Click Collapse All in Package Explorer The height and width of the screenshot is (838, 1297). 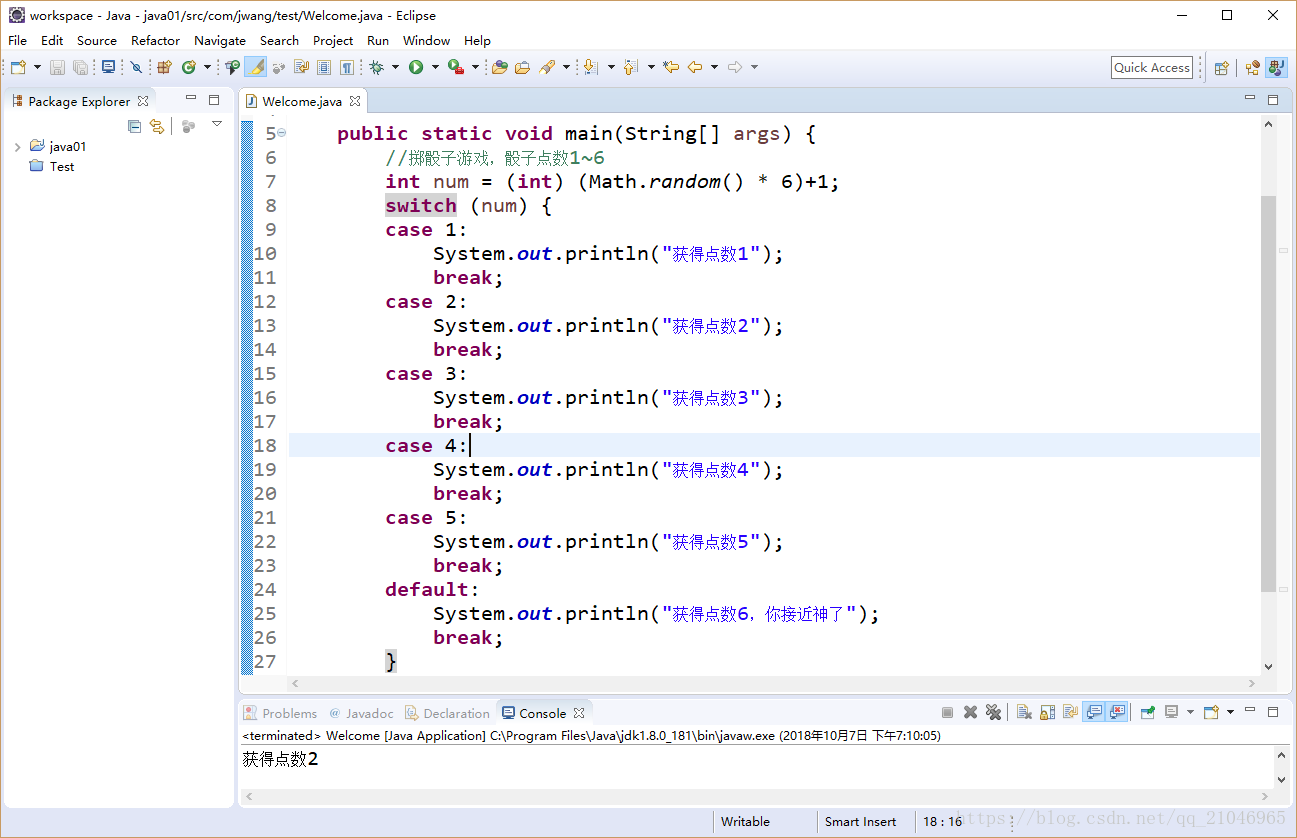[x=135, y=126]
